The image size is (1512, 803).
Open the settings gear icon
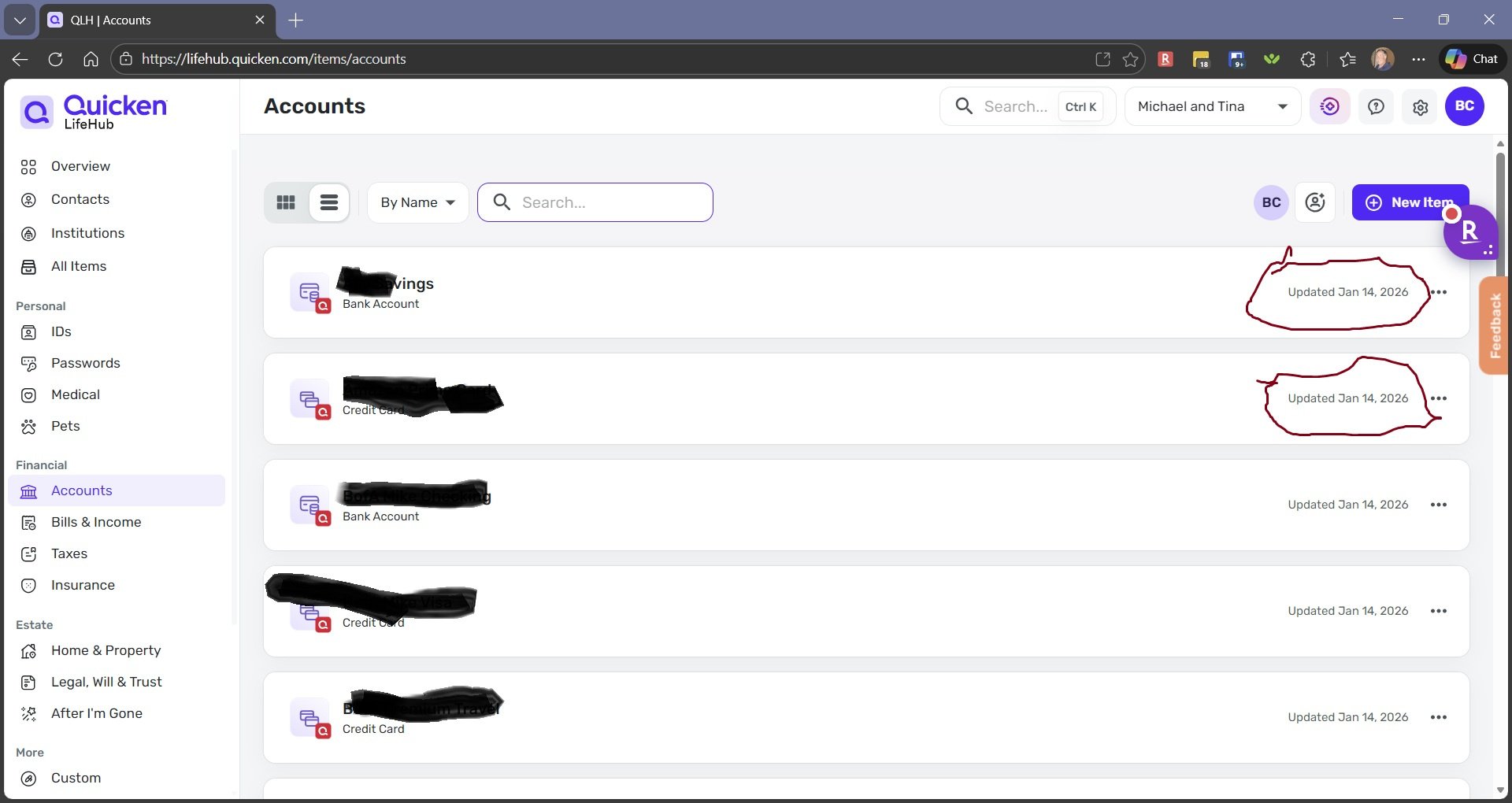[x=1420, y=106]
